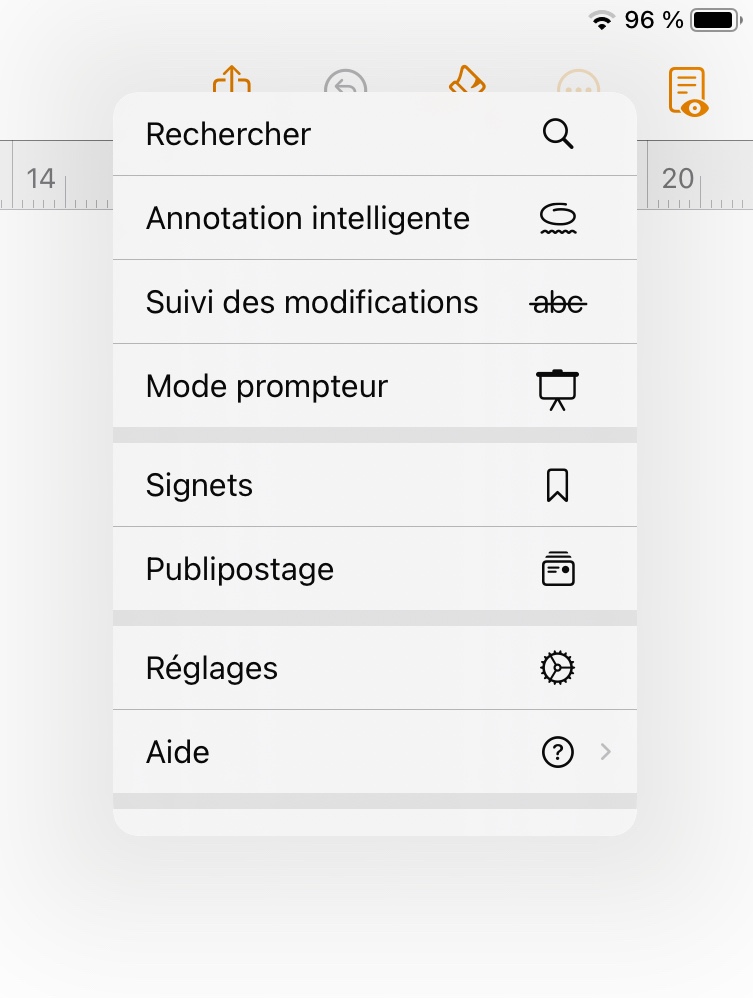Tap the ruler at the 20 mark
This screenshot has width=753, height=998.
[x=678, y=179]
